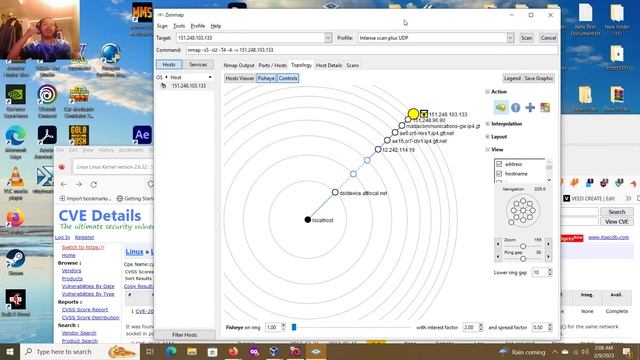
Task: Open the Scan menu
Action: [x=162, y=26]
